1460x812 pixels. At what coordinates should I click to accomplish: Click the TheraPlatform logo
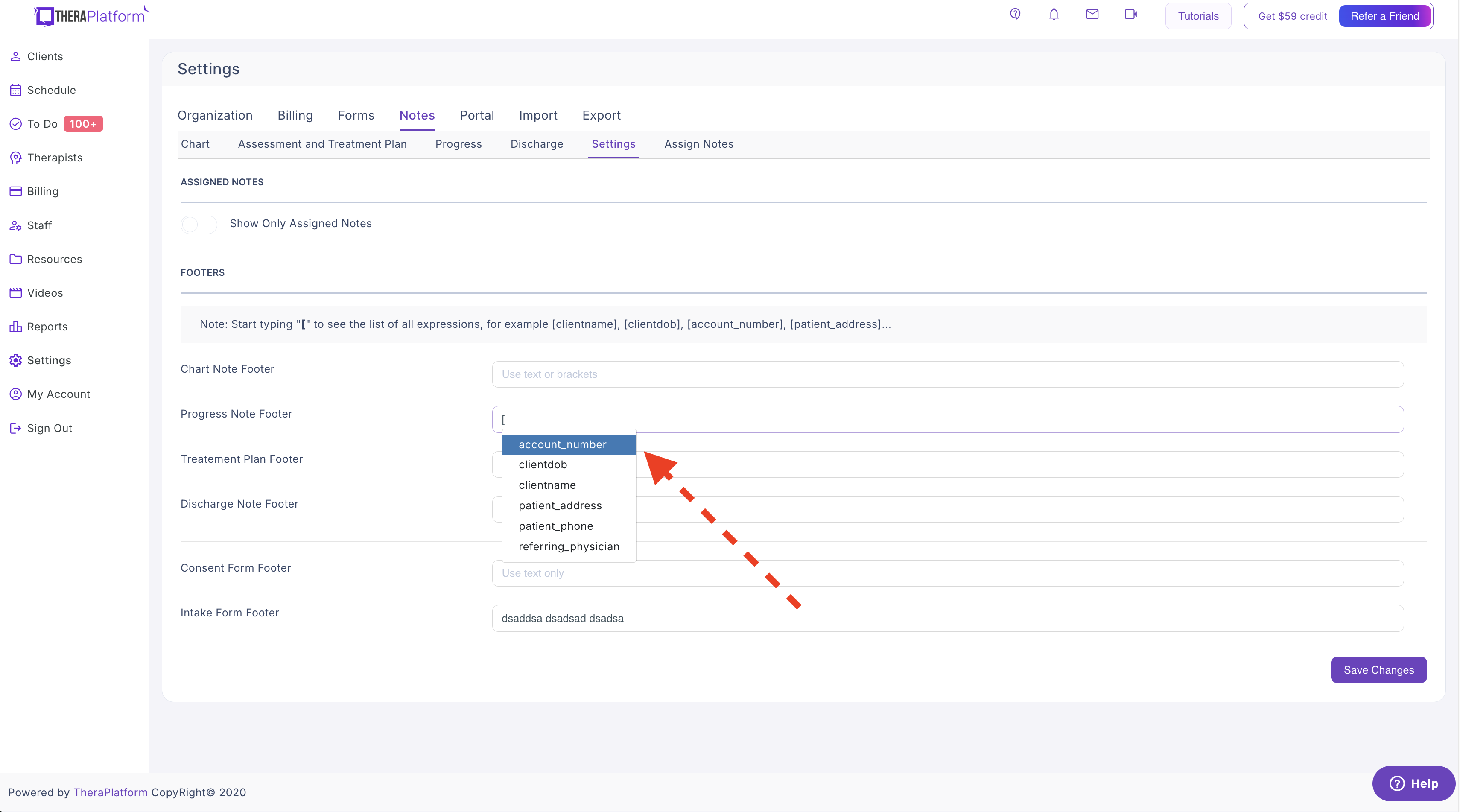(91, 16)
